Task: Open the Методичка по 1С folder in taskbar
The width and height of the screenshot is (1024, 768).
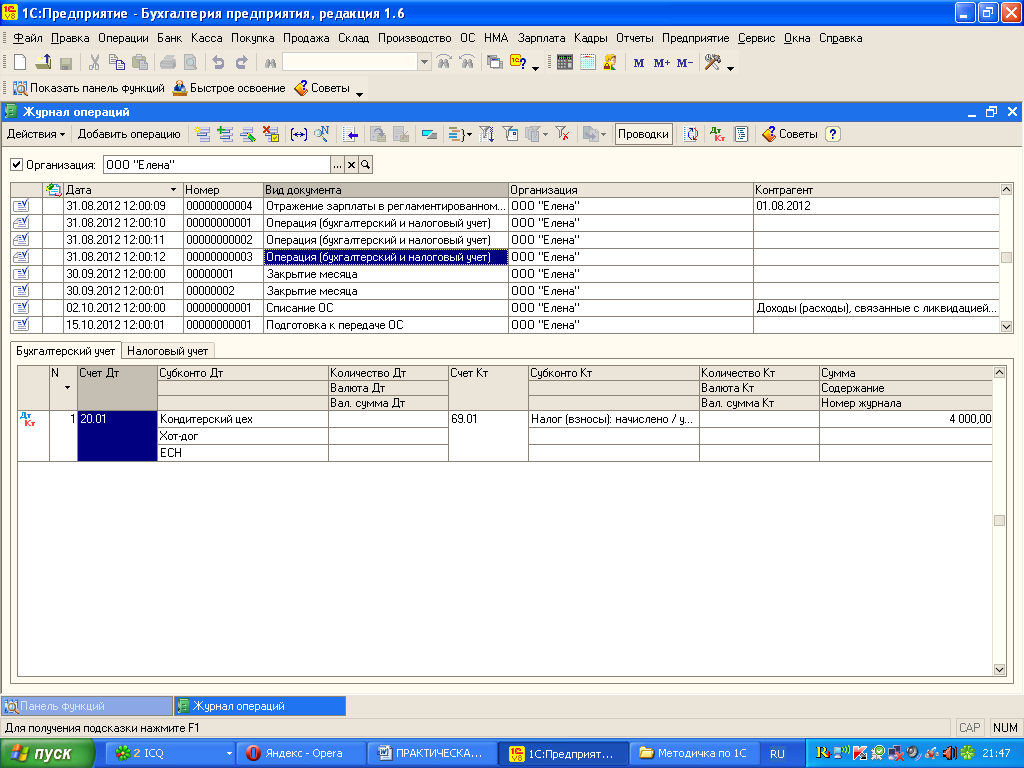Action: (694, 754)
